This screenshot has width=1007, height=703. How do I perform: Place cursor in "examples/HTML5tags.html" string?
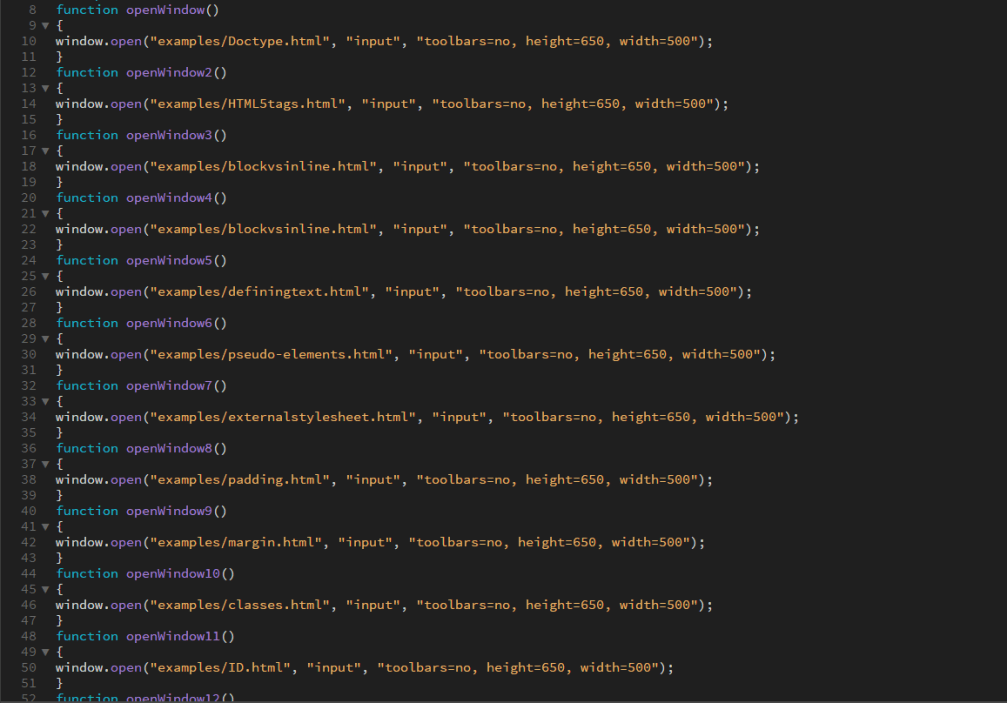(x=248, y=104)
